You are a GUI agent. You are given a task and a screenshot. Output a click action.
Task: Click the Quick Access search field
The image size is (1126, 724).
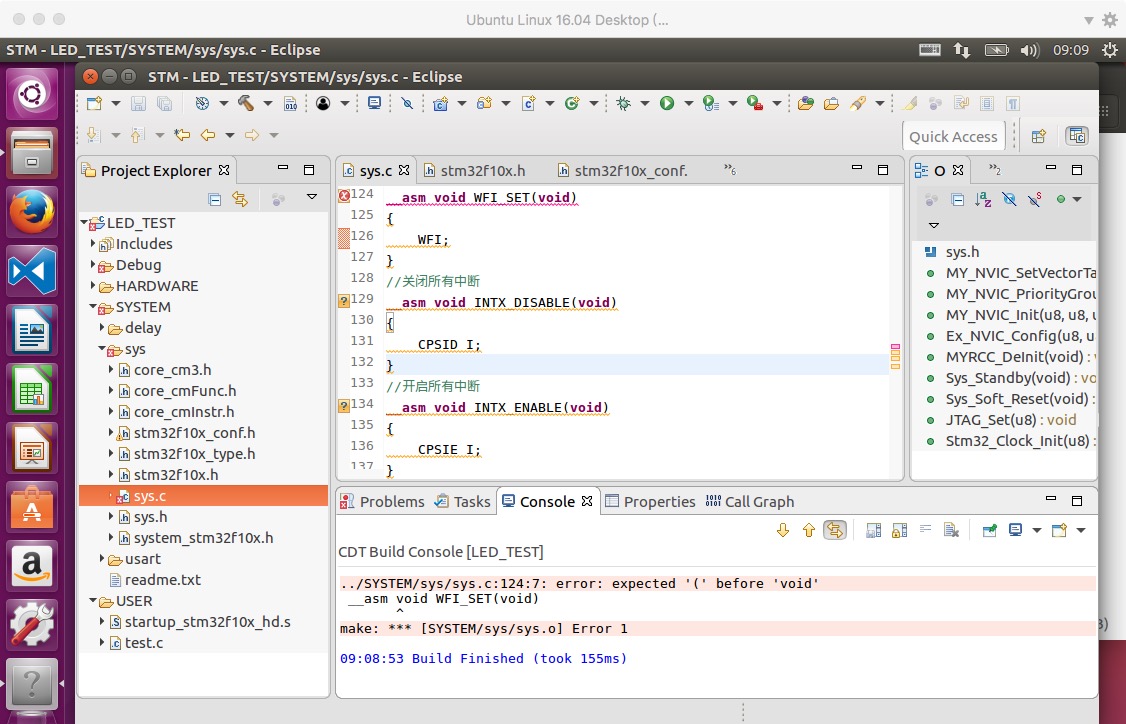coord(954,136)
